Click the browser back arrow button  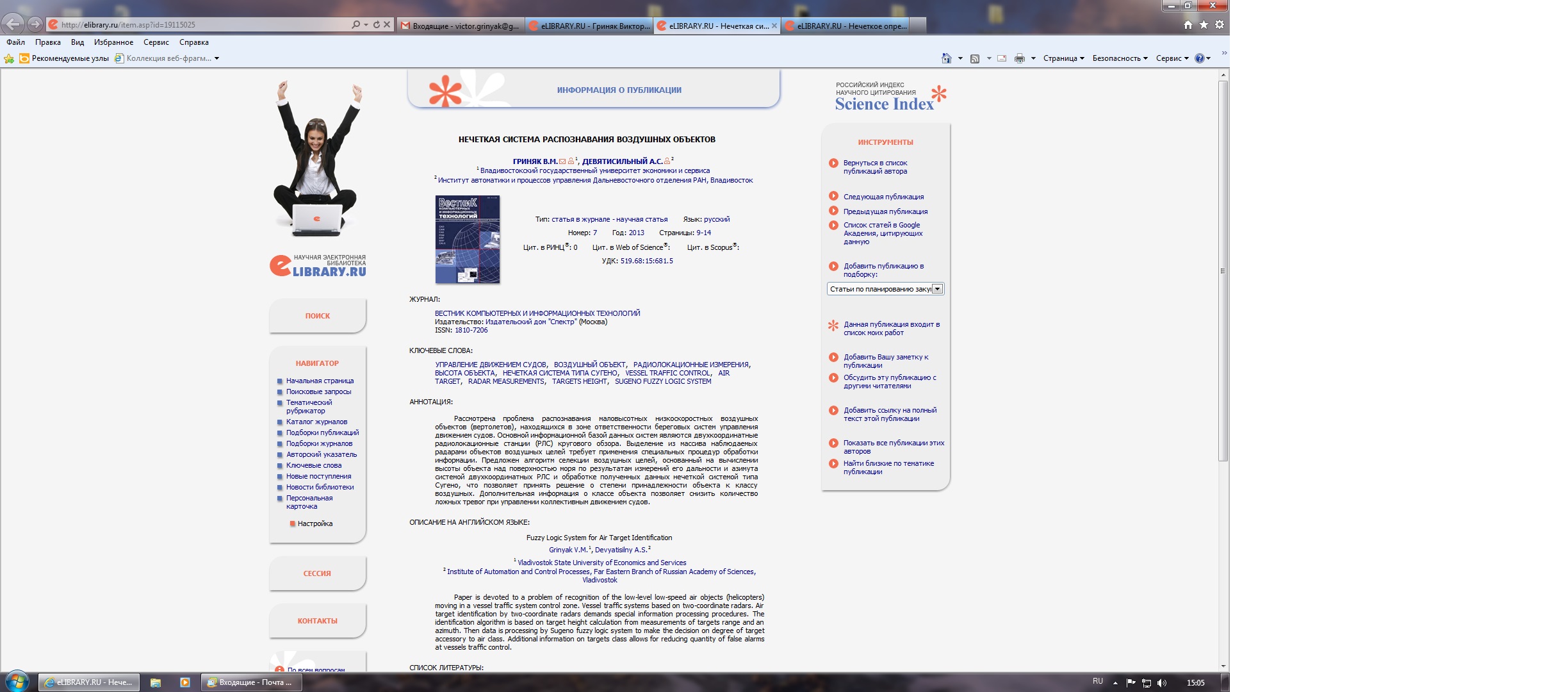(x=13, y=24)
